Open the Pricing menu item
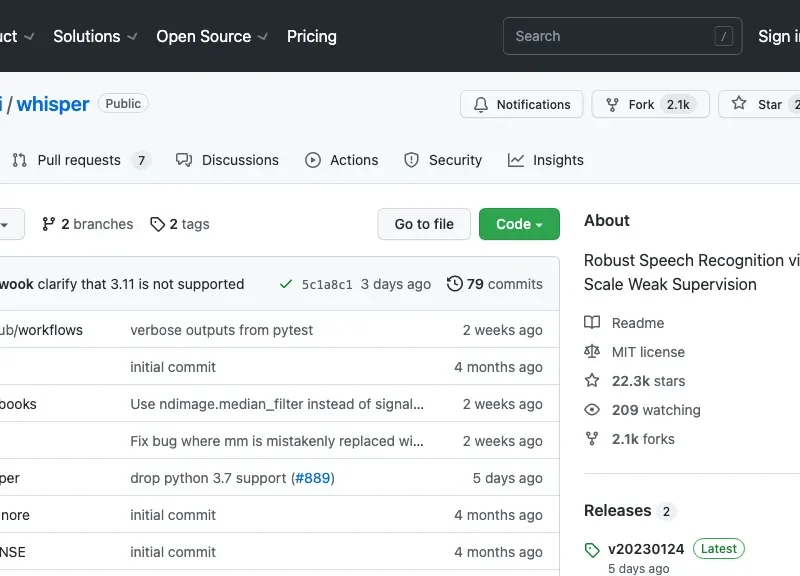This screenshot has height=576, width=800. coord(312,36)
